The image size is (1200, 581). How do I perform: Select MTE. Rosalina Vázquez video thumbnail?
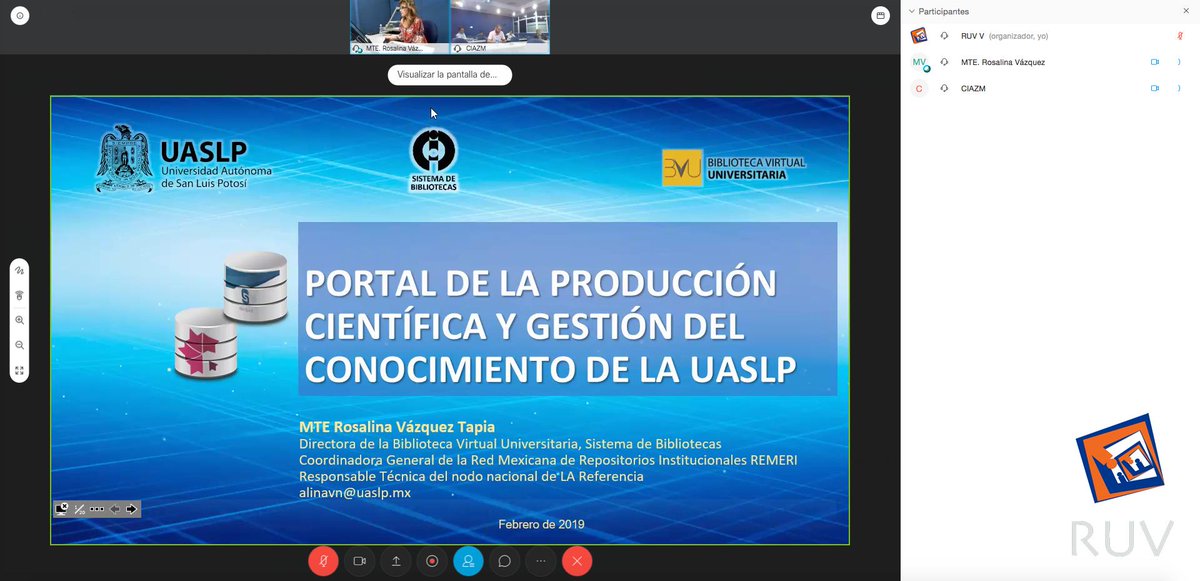[399, 27]
